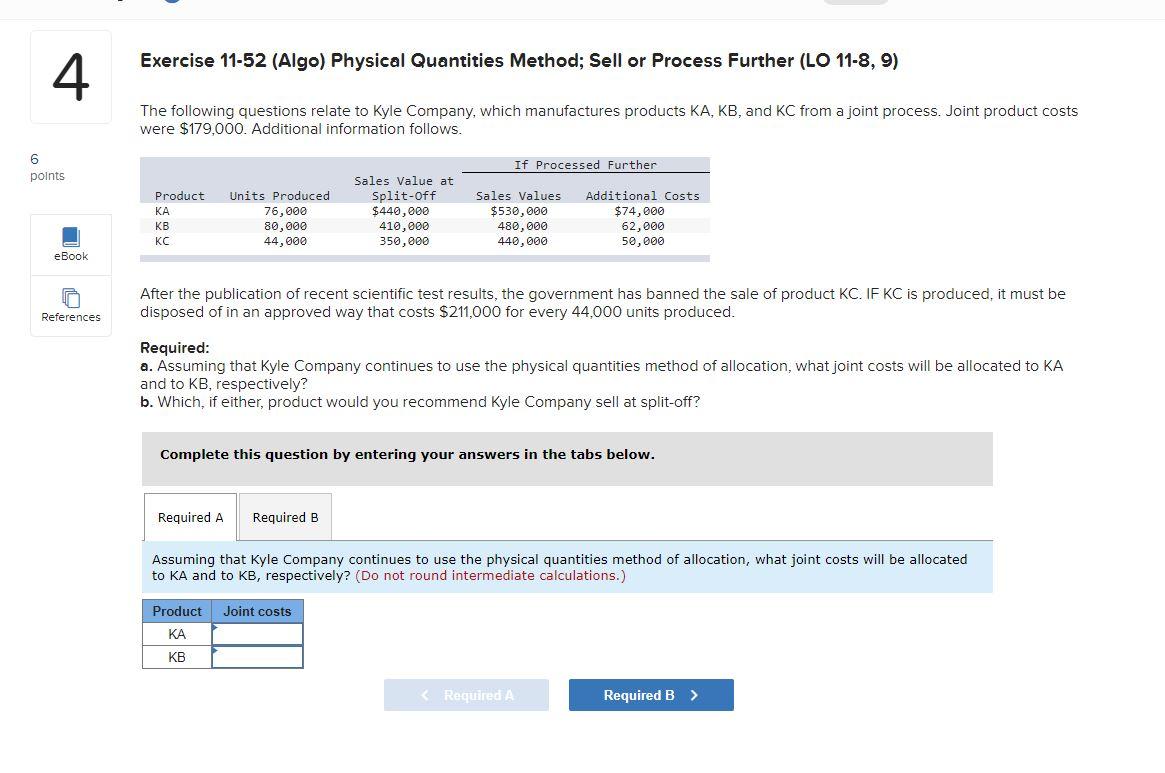Select the eBook book icon
The width and height of the screenshot is (1165, 773).
(70, 236)
